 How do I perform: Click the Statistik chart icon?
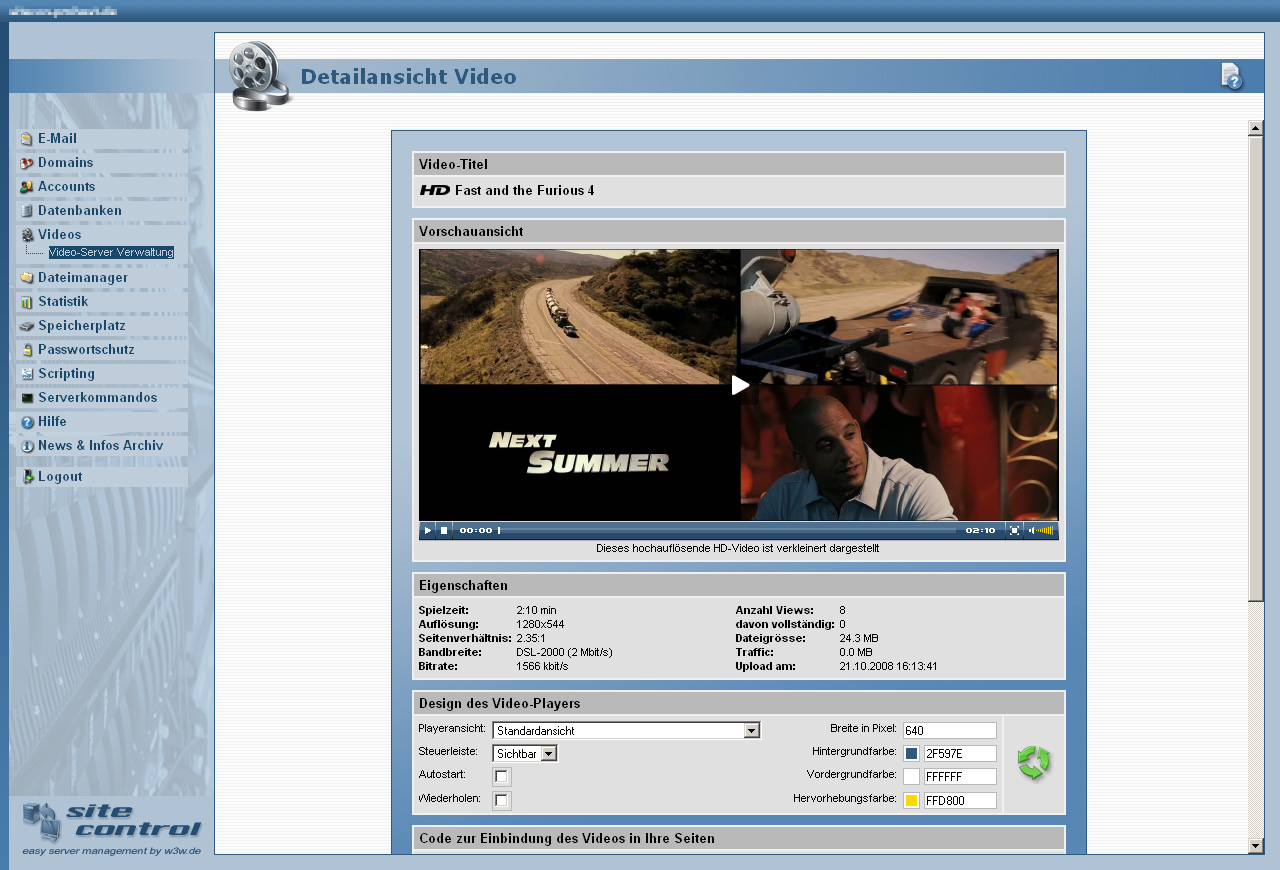pos(27,302)
